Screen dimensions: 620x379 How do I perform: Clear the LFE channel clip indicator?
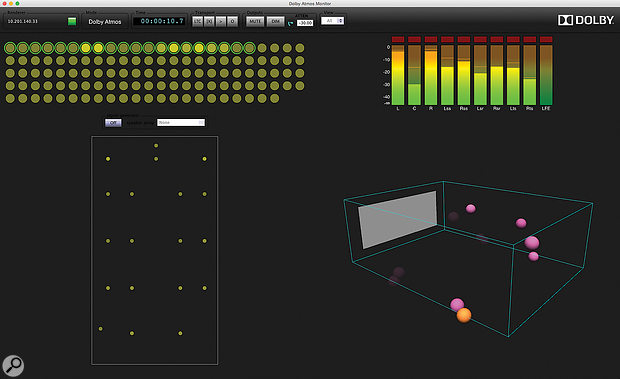pos(546,39)
